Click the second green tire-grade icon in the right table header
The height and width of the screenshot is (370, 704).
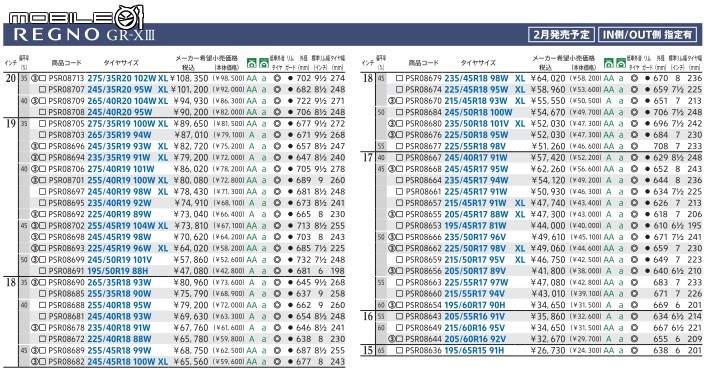click(620, 63)
